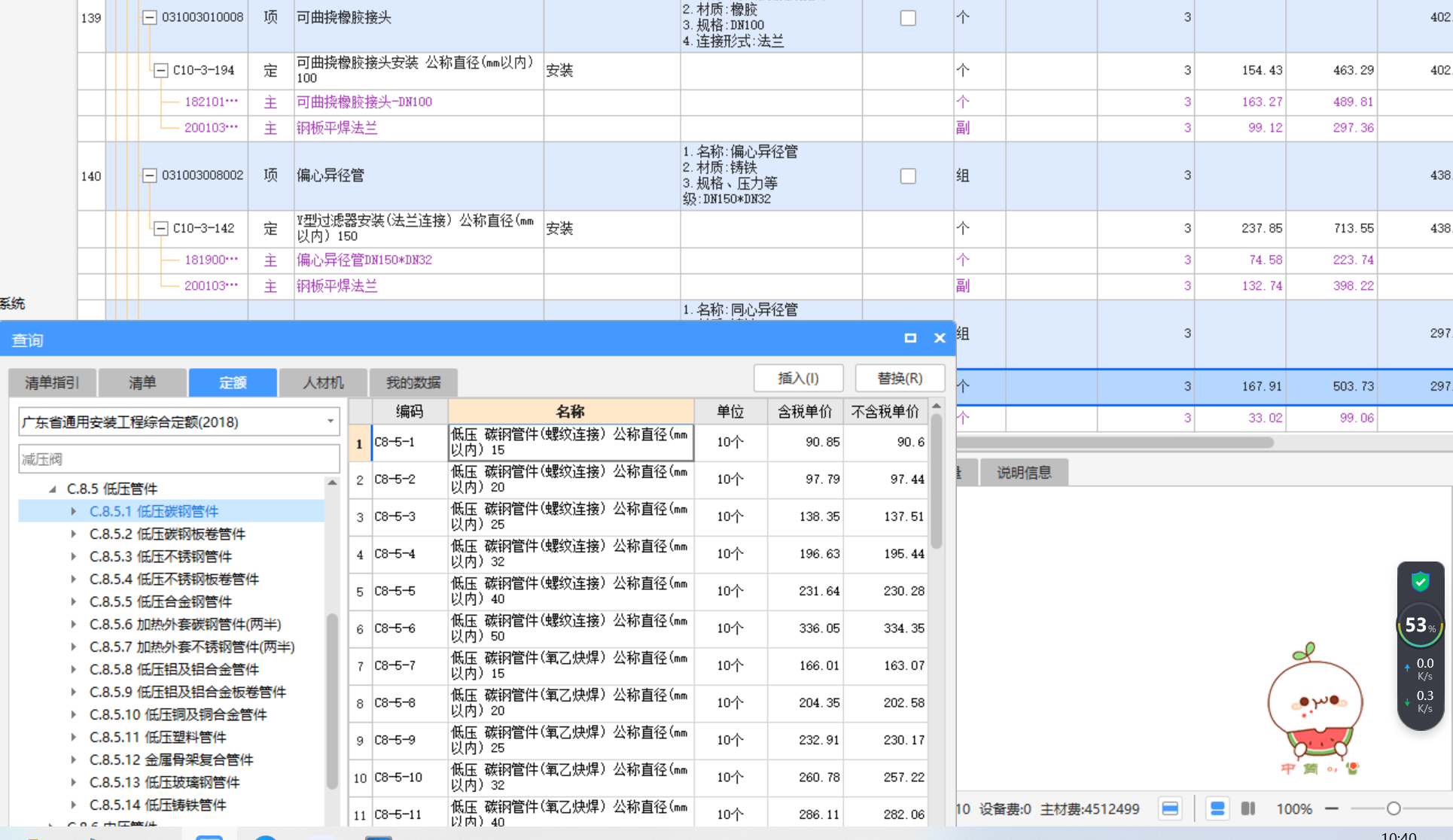Expand the C.8.5.2 低压碳钢板卷管件 arrow
This screenshot has height=840, width=1453.
(x=74, y=534)
